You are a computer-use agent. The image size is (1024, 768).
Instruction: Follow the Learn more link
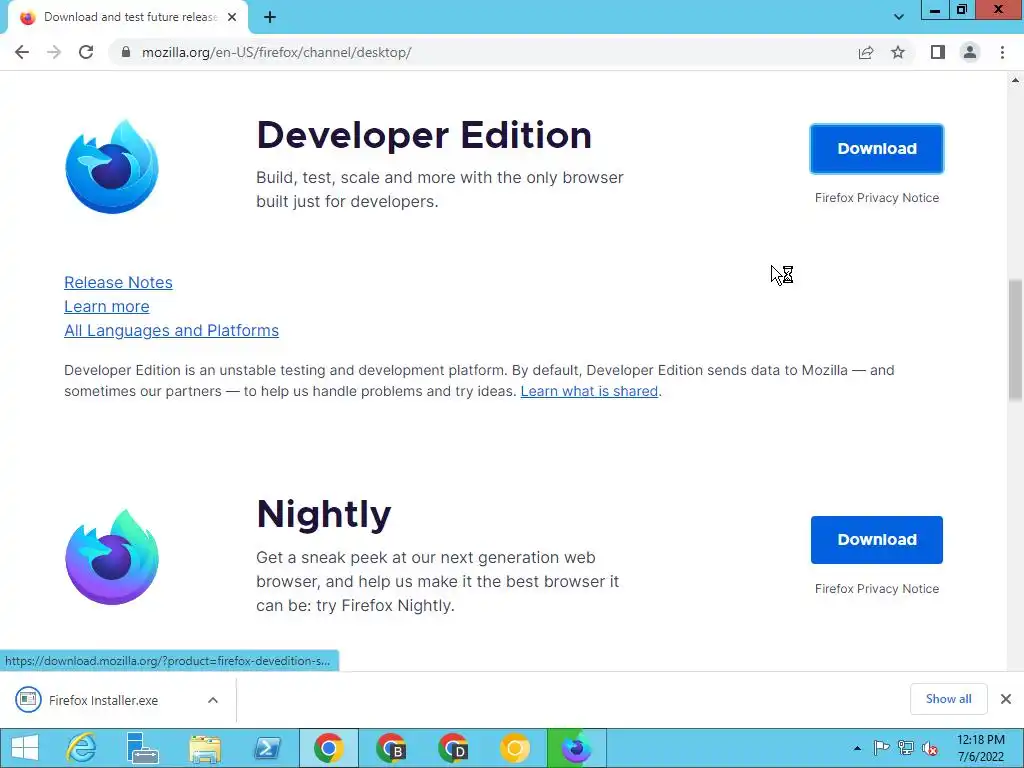pos(106,306)
